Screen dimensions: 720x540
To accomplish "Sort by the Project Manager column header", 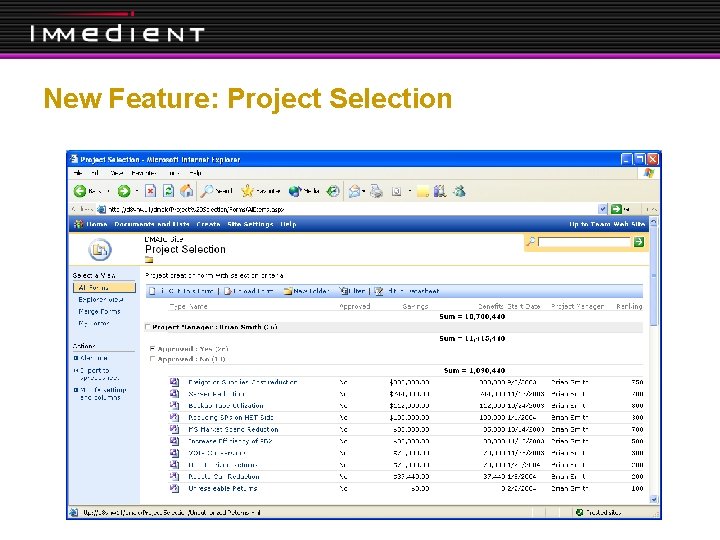I will (578, 306).
